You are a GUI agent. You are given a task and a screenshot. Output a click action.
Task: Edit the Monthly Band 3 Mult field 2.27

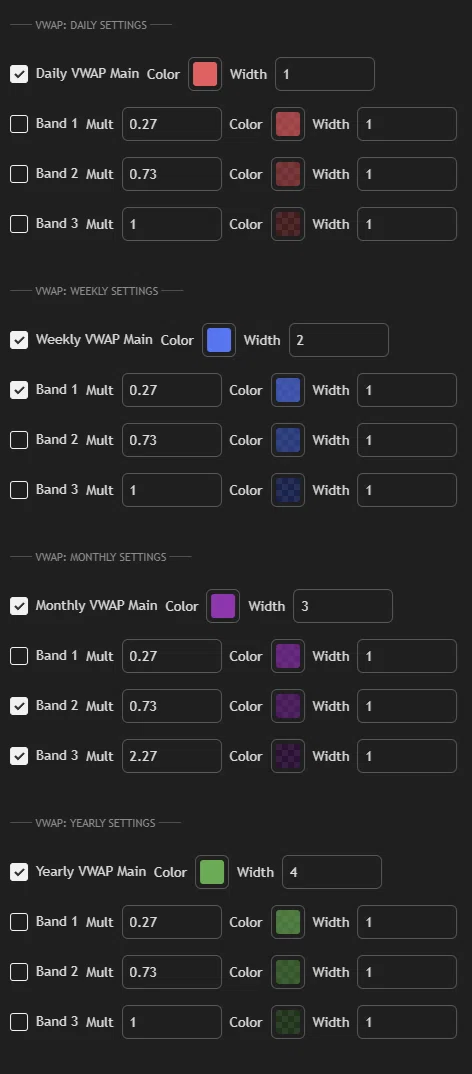[x=172, y=755]
